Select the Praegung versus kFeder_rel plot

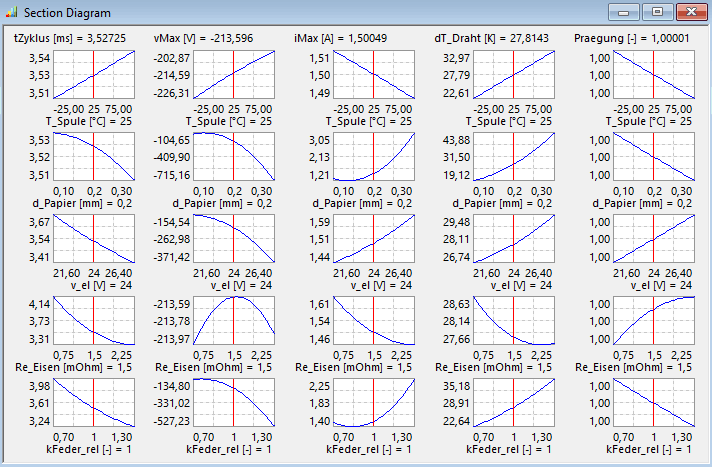click(x=654, y=402)
